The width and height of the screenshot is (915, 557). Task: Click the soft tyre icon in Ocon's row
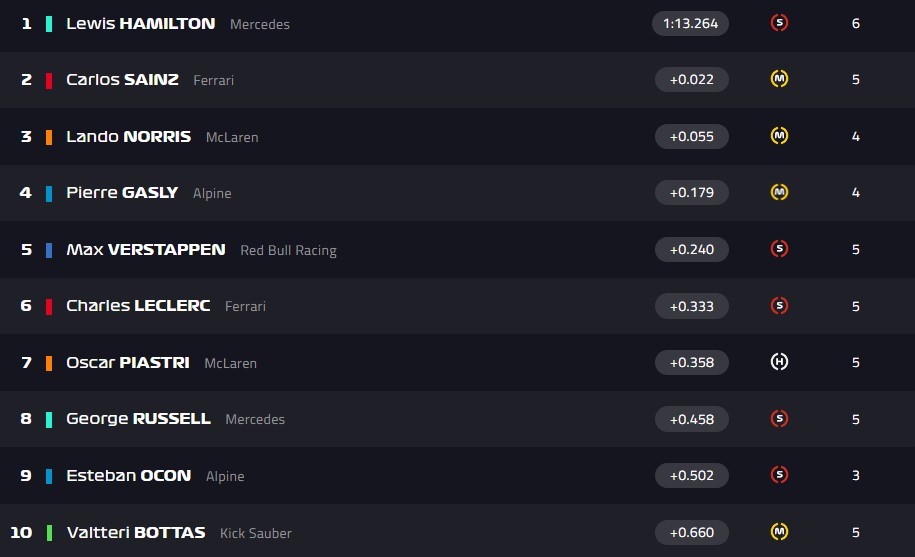[x=779, y=475]
